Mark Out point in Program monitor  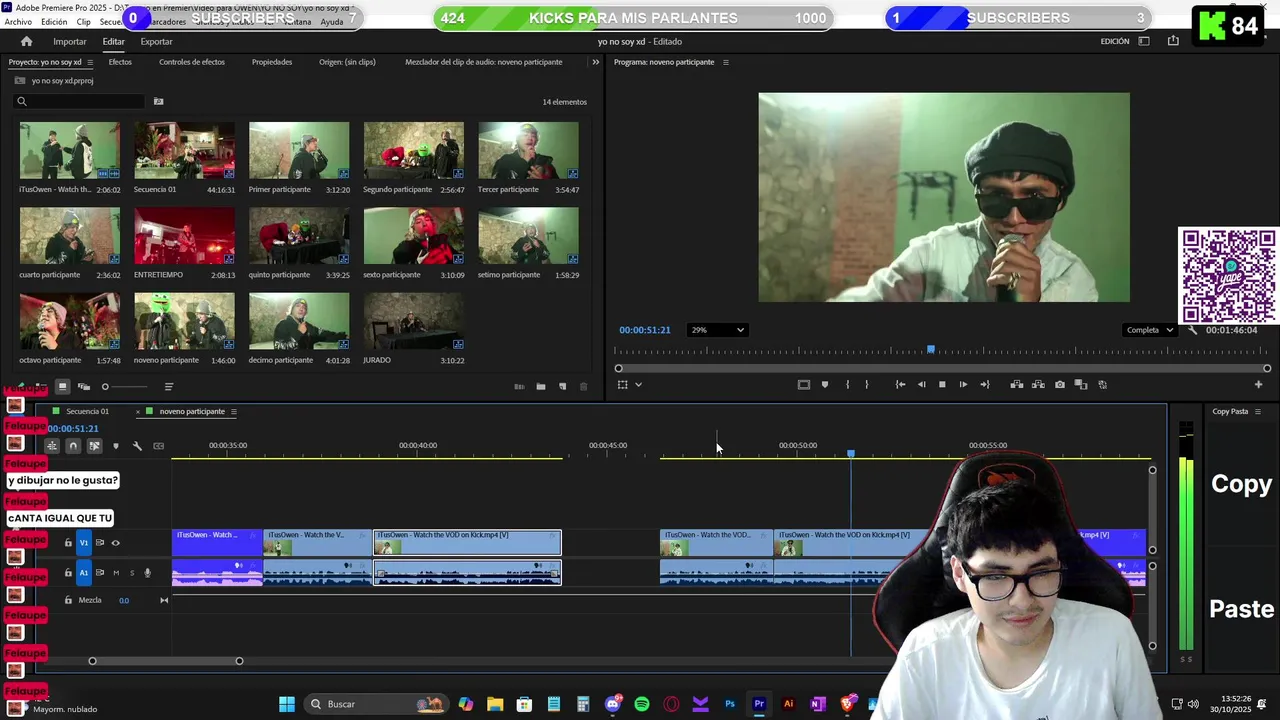[x=867, y=384]
